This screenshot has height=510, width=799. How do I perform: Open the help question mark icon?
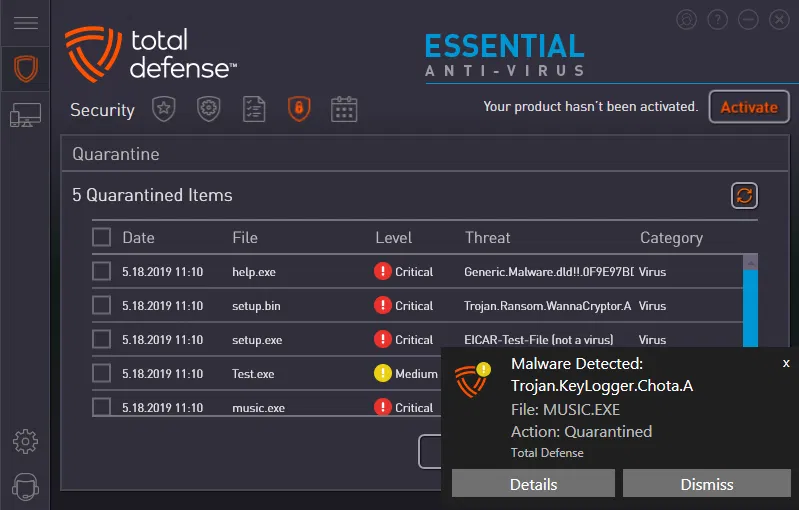point(717,20)
